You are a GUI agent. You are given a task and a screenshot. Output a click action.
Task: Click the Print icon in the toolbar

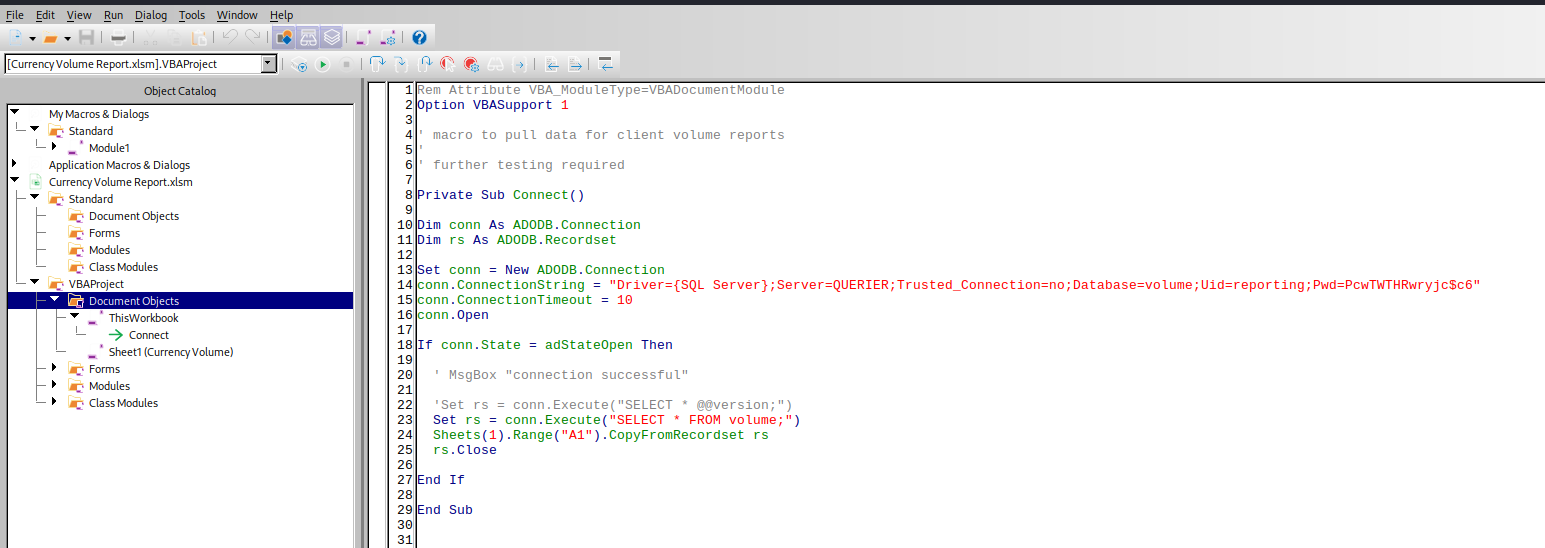pyautogui.click(x=118, y=38)
